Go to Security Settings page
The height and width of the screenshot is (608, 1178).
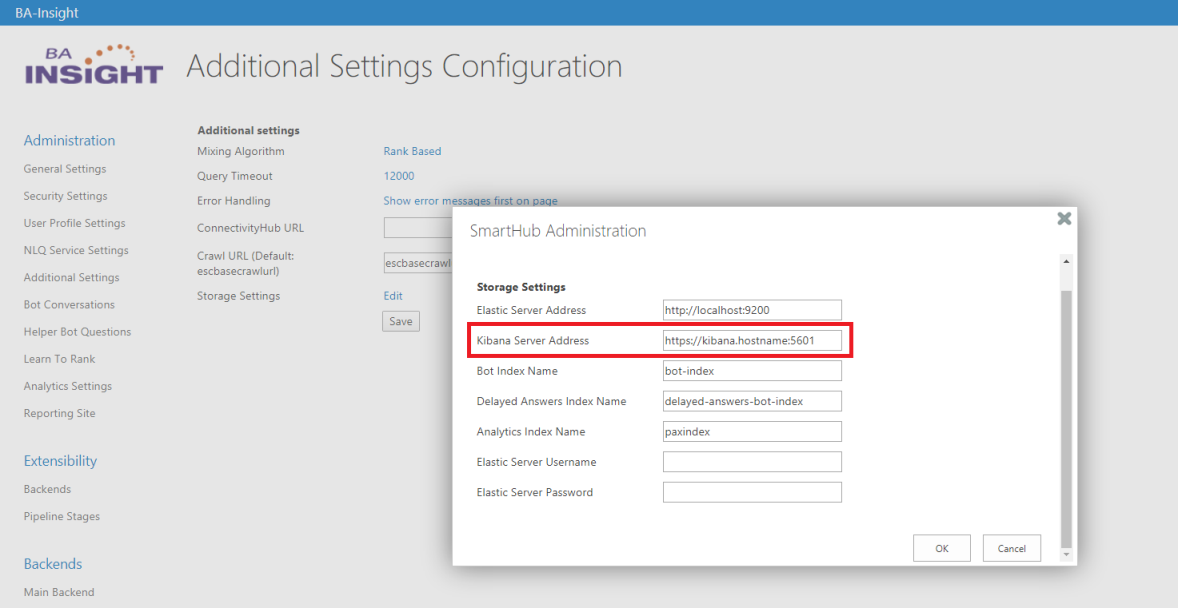pos(66,196)
